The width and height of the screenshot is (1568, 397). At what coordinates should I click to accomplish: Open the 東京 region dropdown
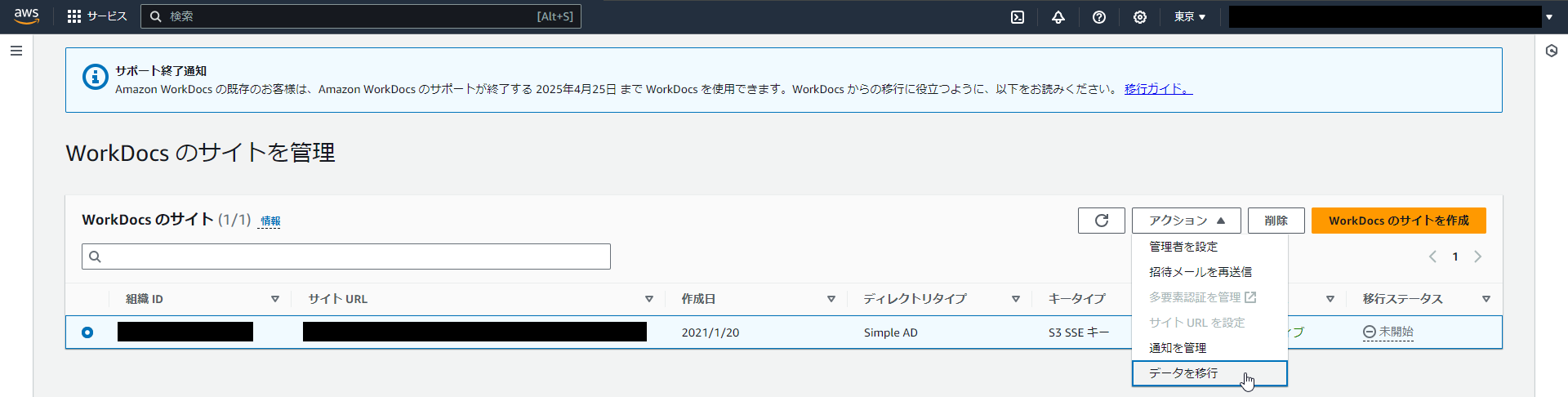pos(1190,16)
